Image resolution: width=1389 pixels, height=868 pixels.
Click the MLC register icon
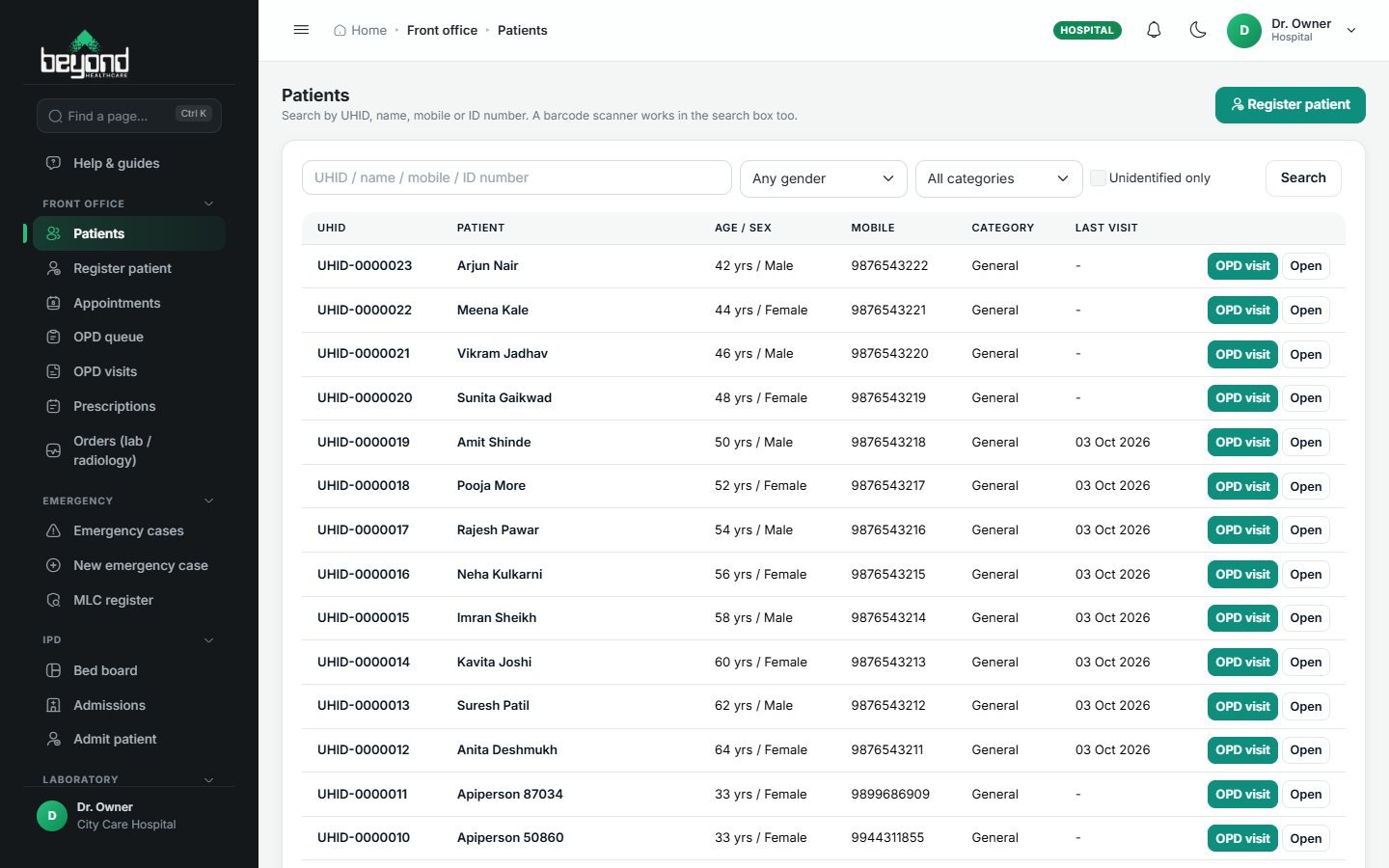[54, 600]
